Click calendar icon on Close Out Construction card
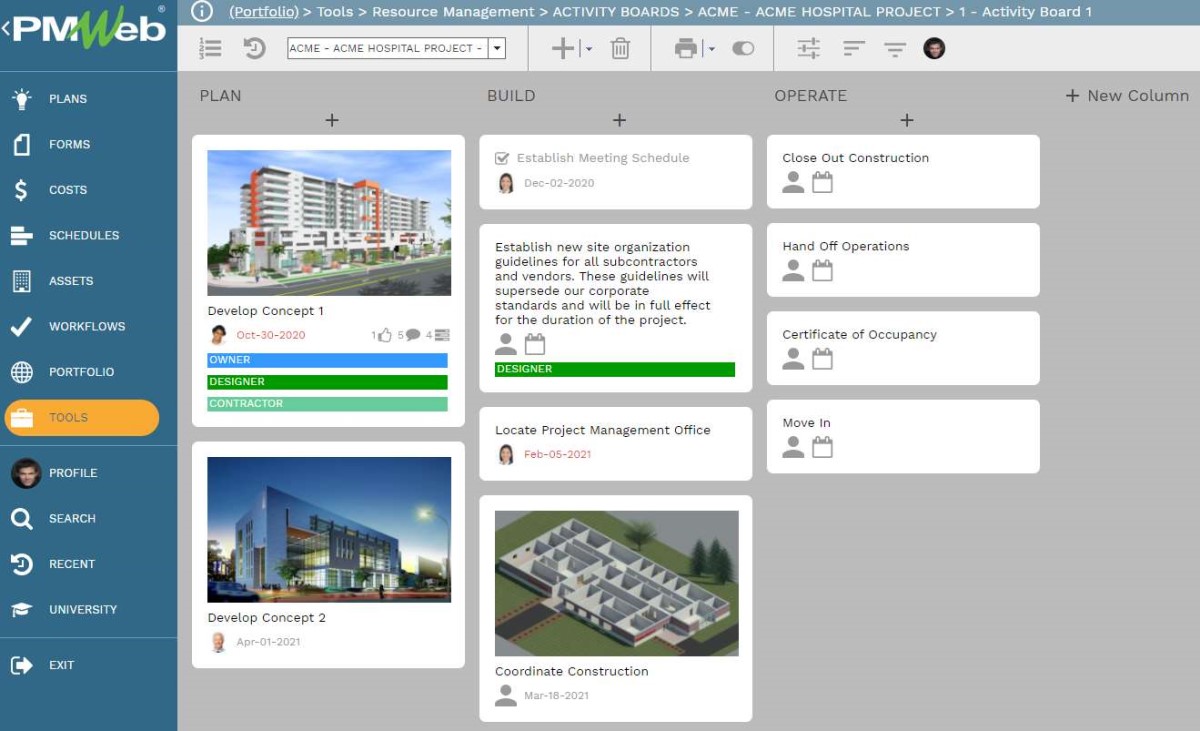The image size is (1200, 731). (822, 182)
